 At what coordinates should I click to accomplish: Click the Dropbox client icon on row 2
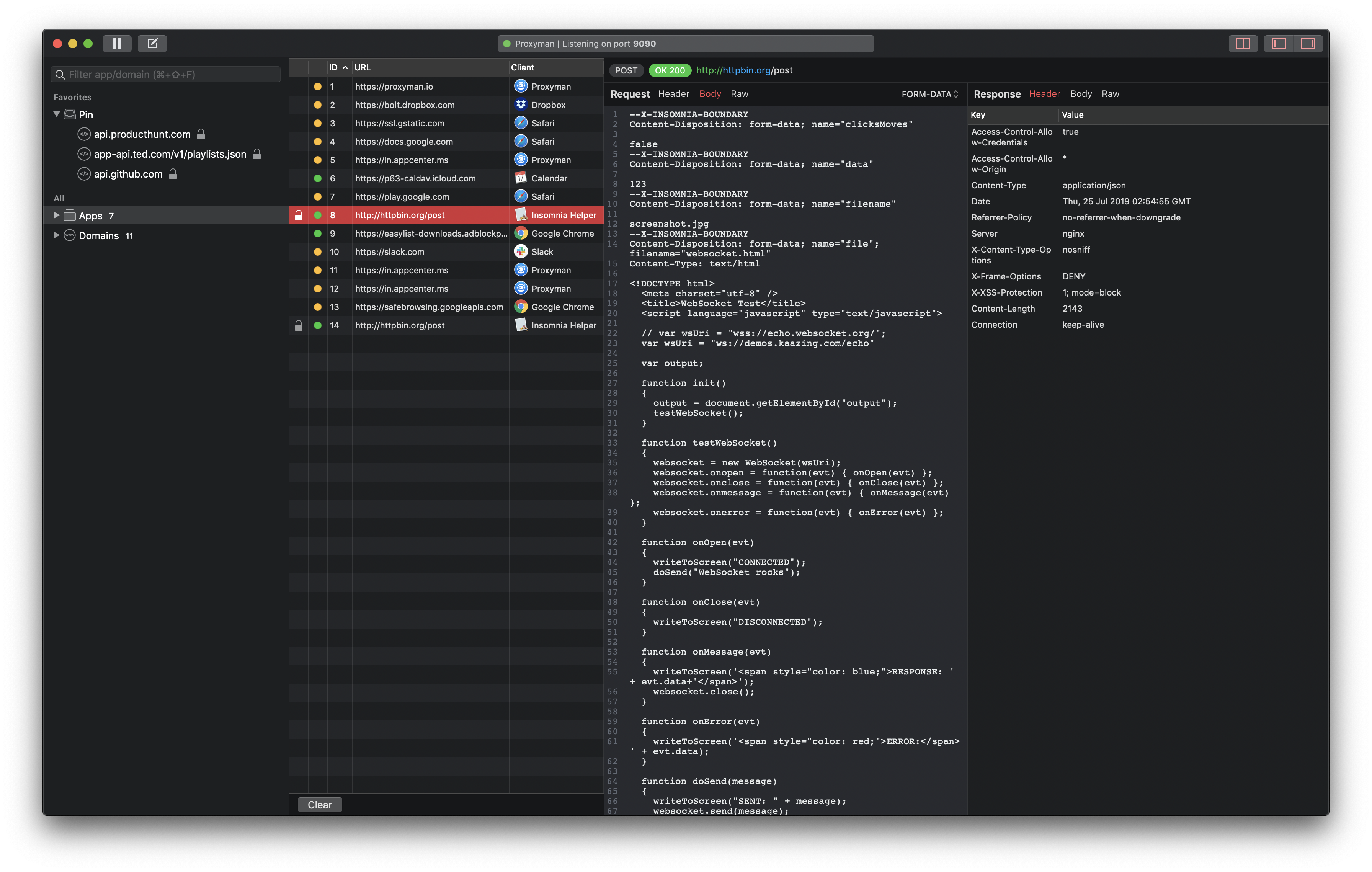pos(521,104)
